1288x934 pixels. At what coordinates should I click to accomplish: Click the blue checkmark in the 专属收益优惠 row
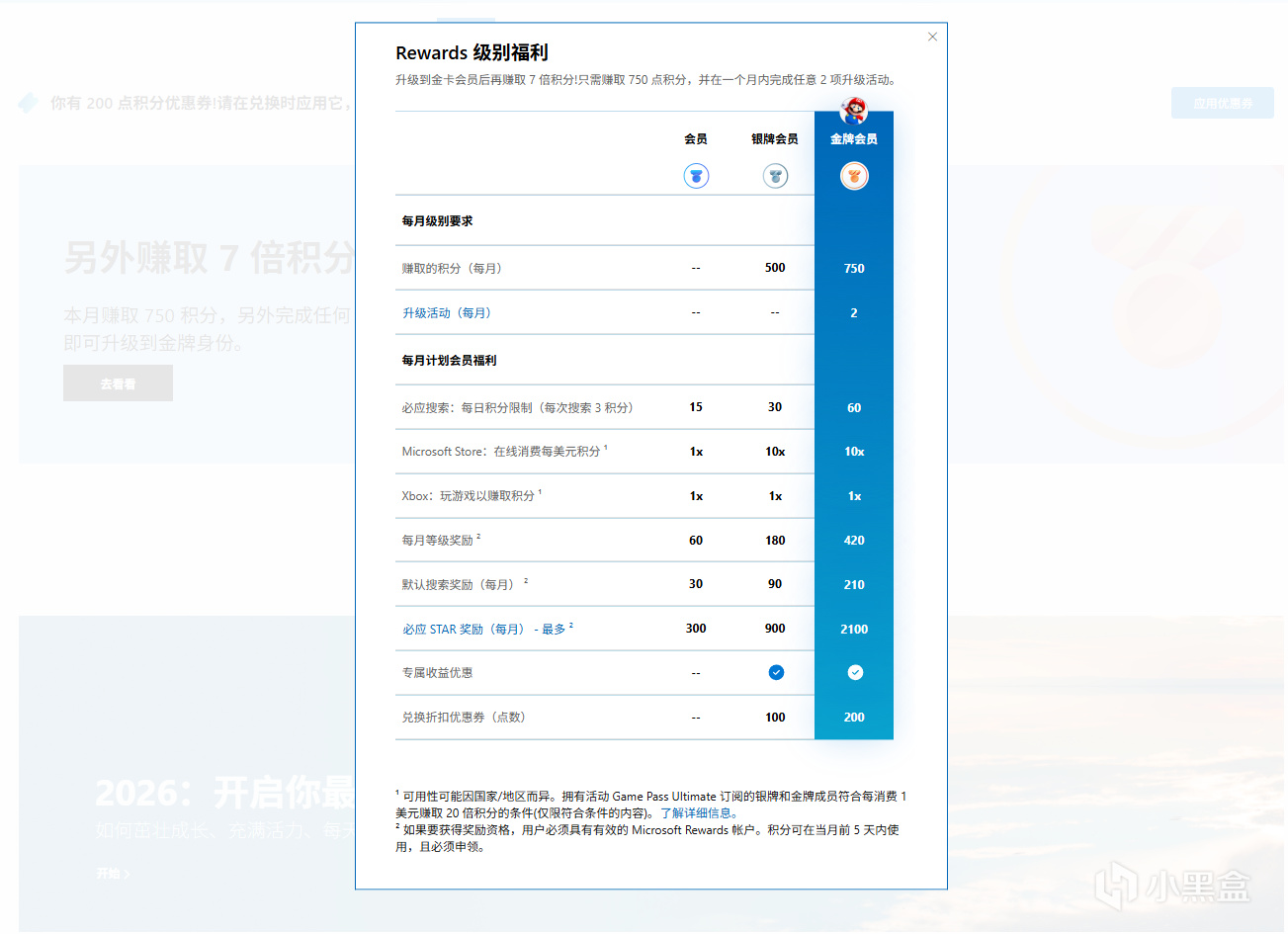[x=776, y=672]
